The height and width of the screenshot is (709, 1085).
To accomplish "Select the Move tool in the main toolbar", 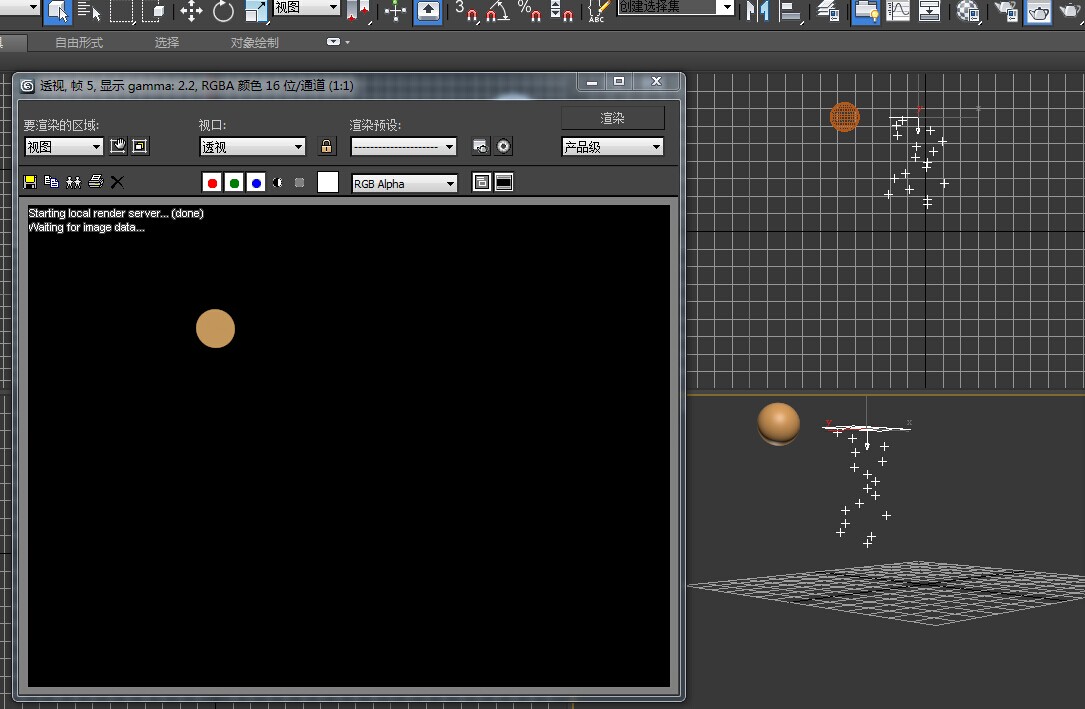I will pos(191,12).
